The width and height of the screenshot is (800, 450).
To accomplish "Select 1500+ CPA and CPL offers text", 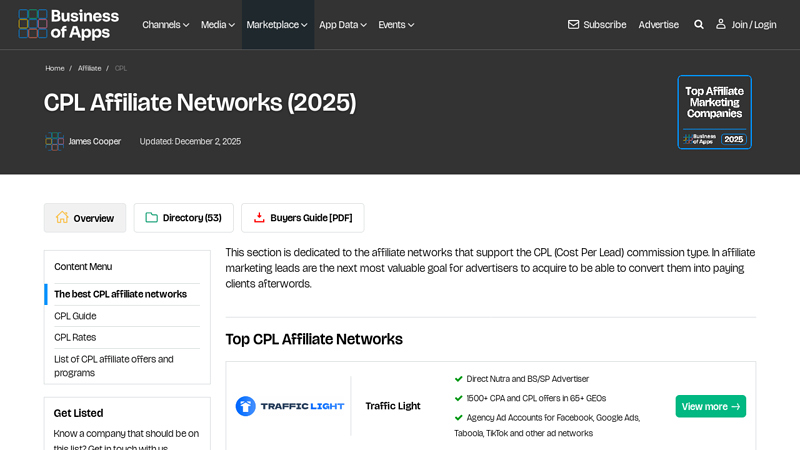I will pyautogui.click(x=536, y=398).
